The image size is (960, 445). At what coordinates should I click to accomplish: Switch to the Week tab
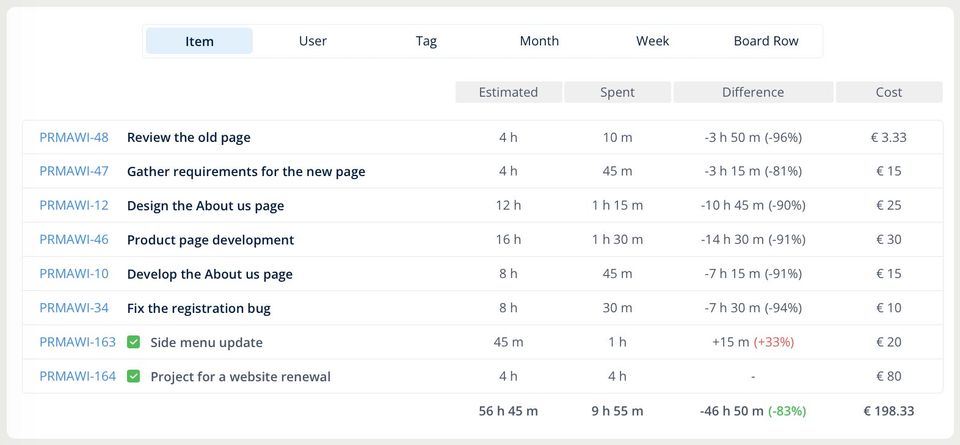652,41
